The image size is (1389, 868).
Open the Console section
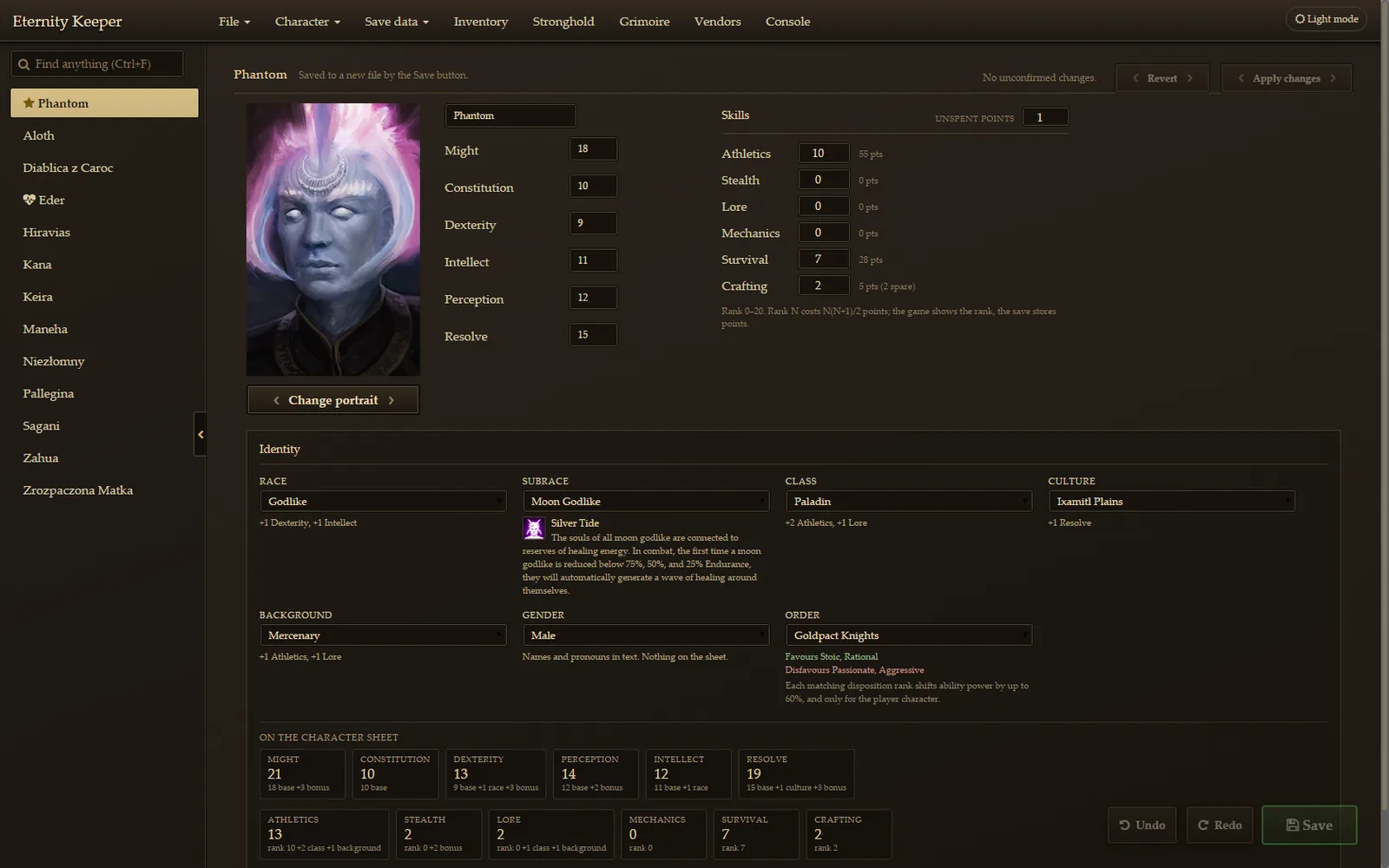point(787,22)
